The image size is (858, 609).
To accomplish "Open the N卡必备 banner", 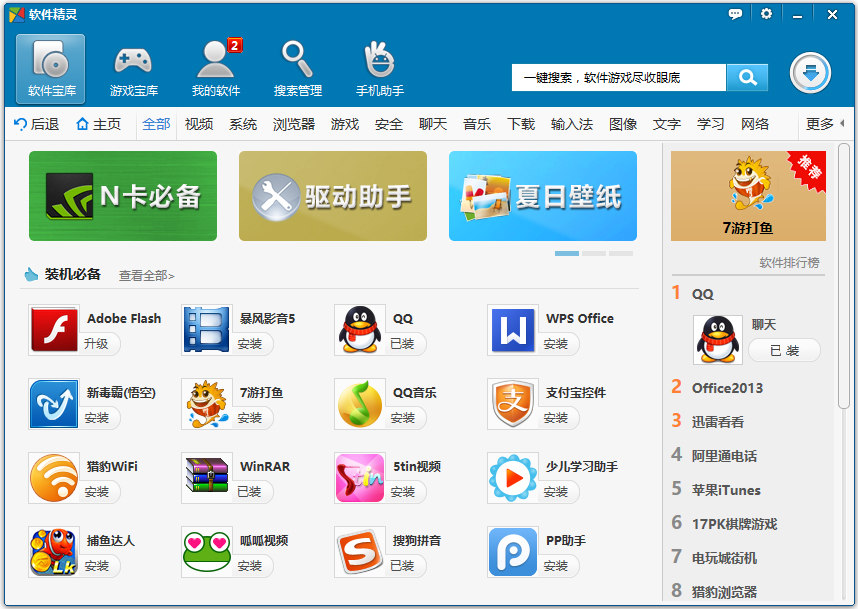I will [x=122, y=196].
